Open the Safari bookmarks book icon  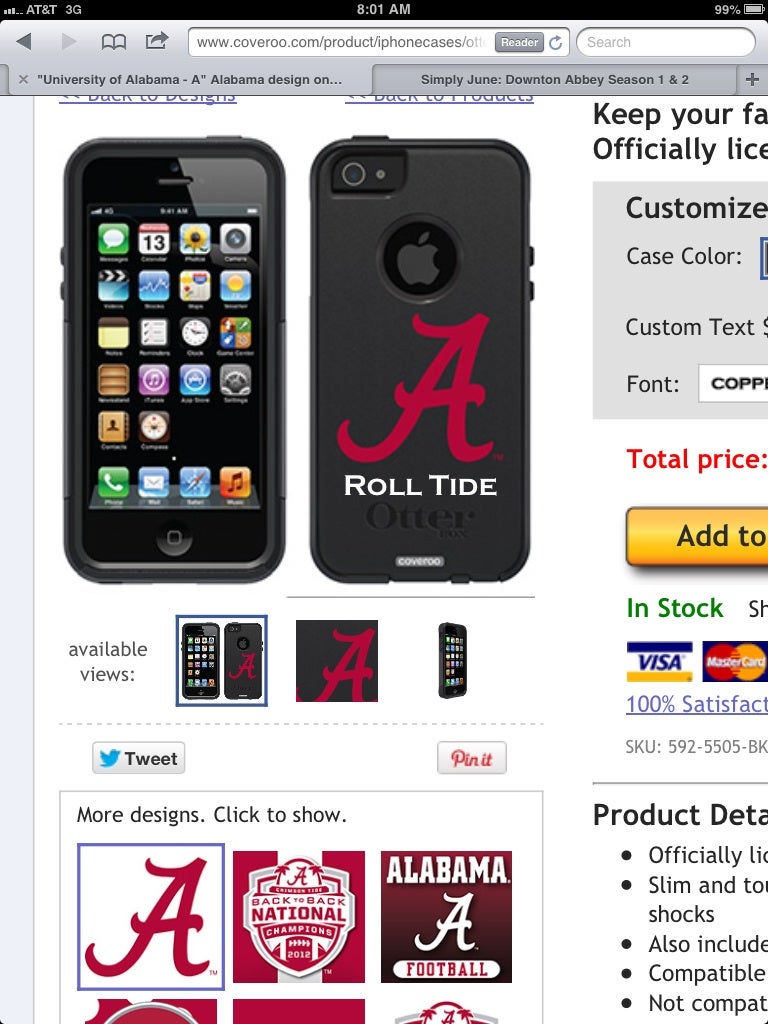click(x=114, y=42)
